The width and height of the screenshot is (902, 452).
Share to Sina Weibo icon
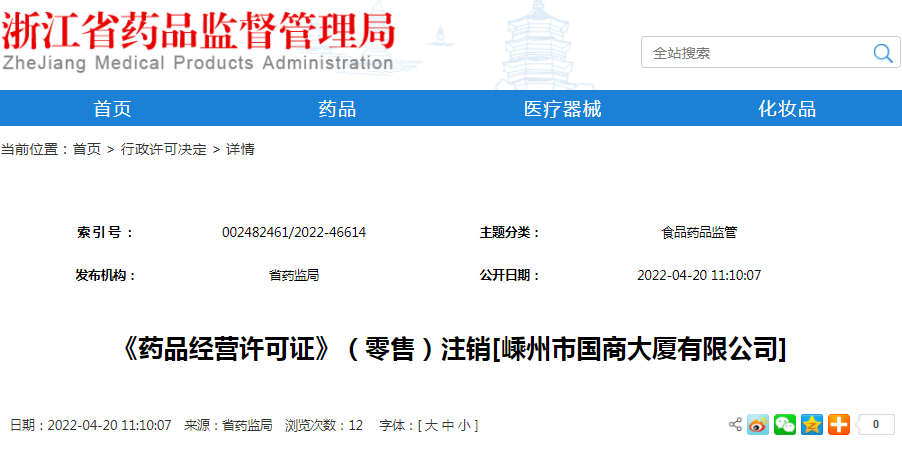758,425
